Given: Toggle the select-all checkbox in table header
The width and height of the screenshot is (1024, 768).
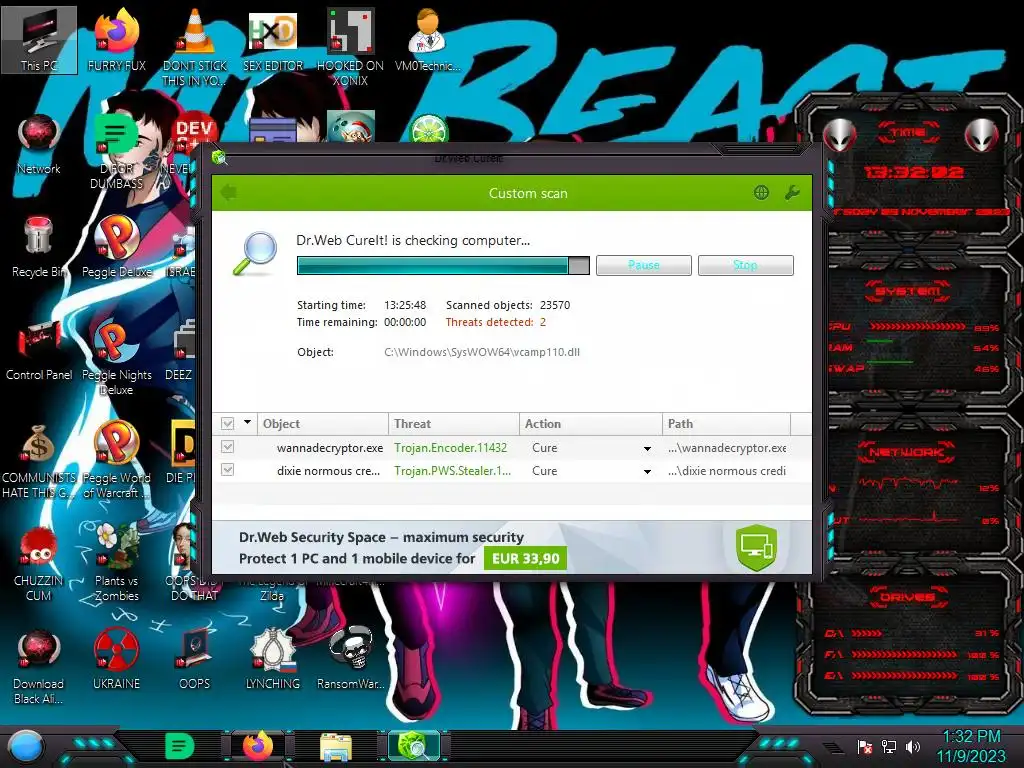Looking at the screenshot, I should click(227, 424).
